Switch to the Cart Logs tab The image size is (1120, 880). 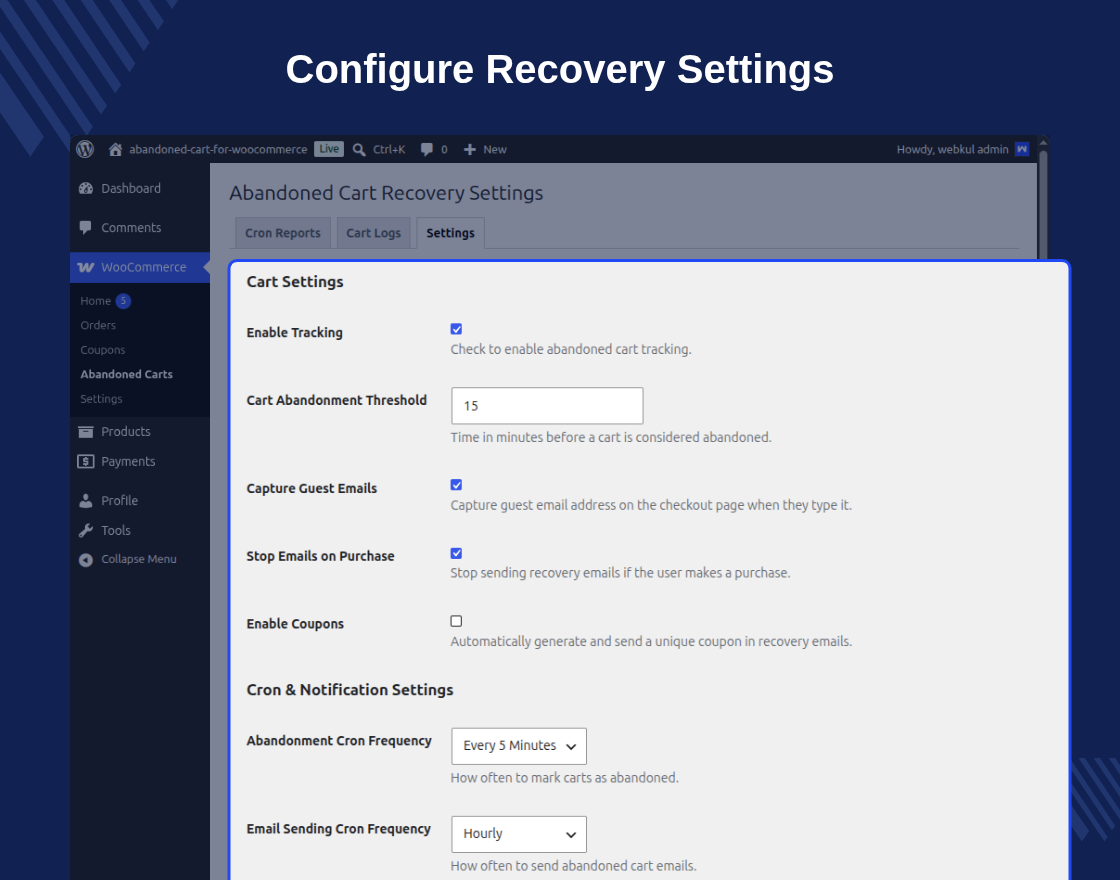tap(374, 233)
